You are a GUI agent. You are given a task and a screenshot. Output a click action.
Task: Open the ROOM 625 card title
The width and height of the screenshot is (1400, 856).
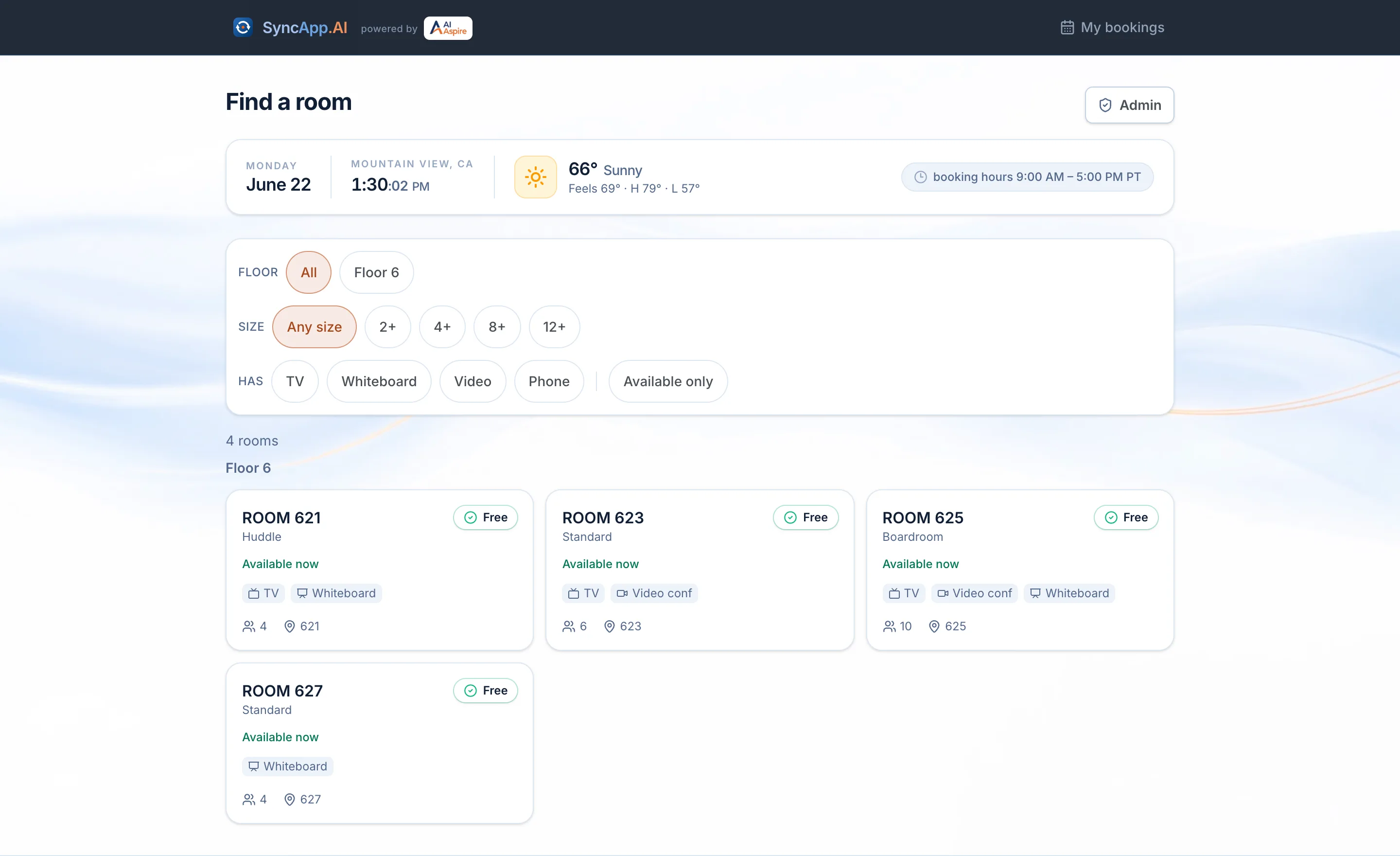coord(923,518)
